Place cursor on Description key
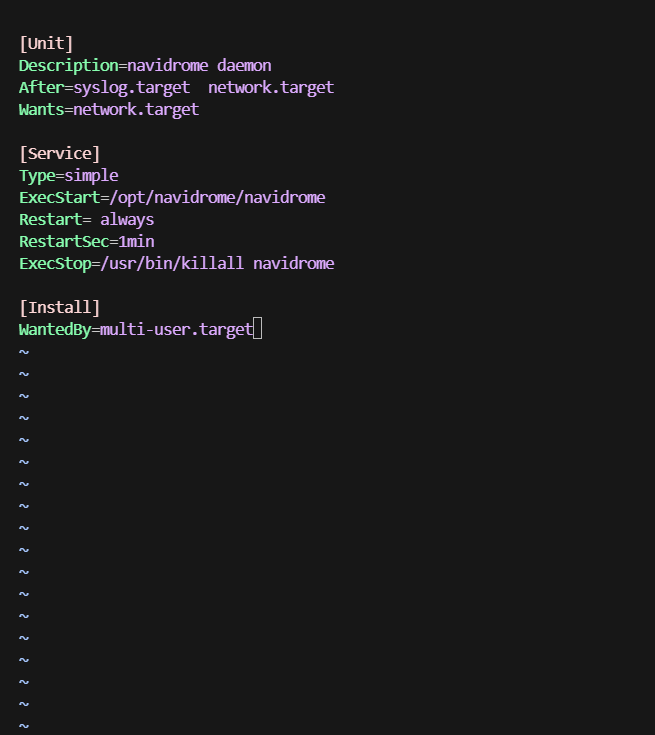The image size is (655, 735). (68, 65)
